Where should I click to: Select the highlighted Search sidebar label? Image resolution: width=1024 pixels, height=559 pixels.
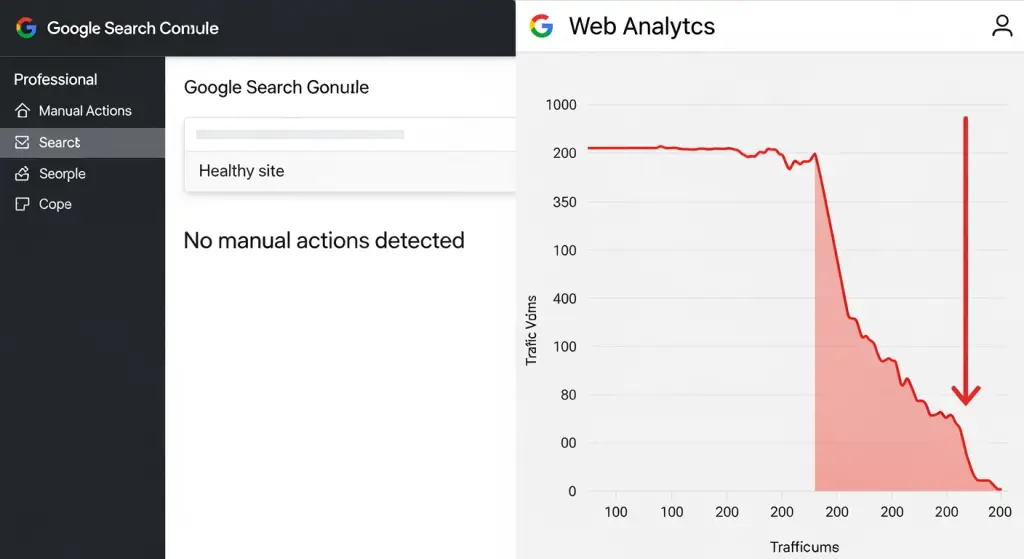[59, 143]
